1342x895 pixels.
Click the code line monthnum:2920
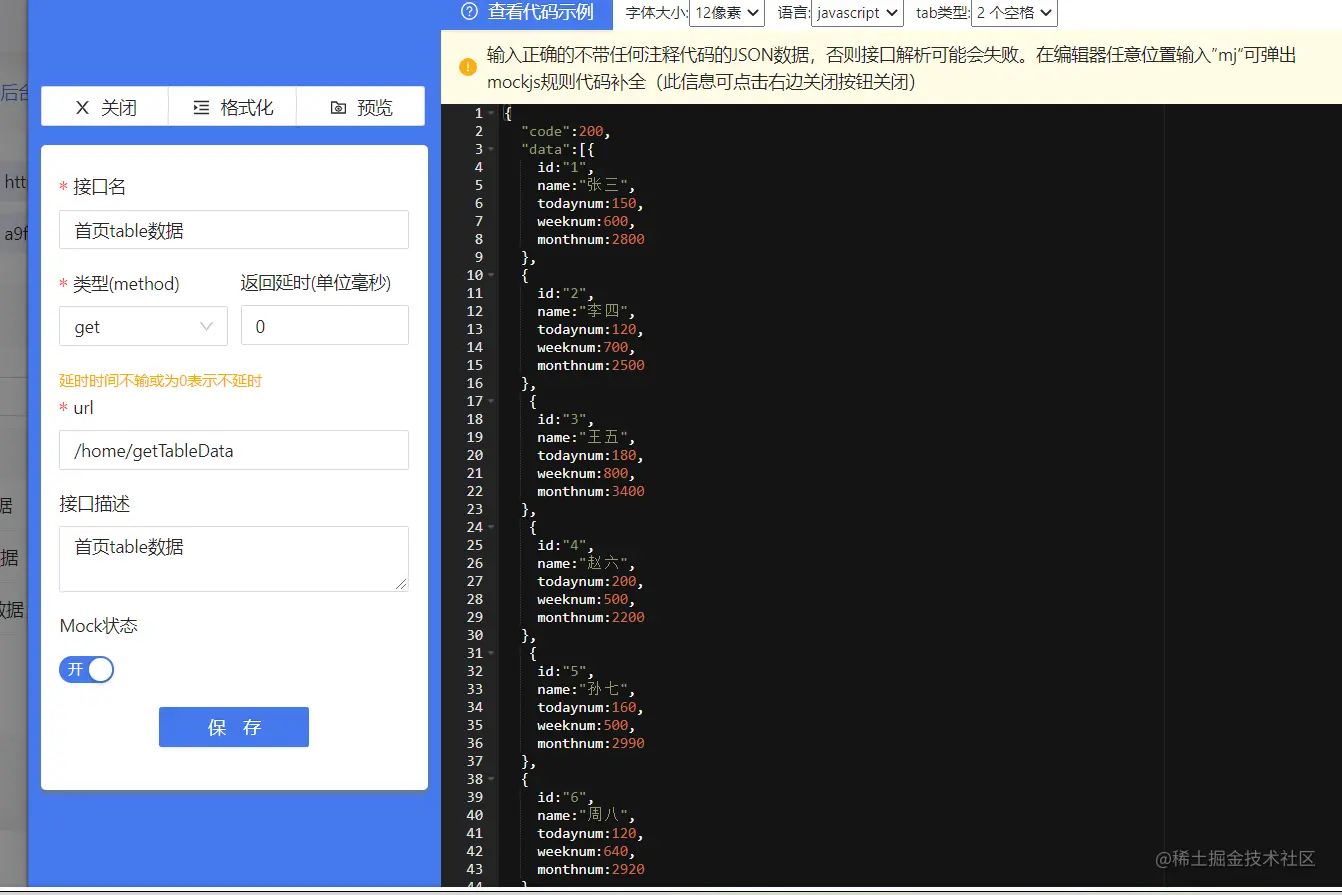click(x=591, y=869)
